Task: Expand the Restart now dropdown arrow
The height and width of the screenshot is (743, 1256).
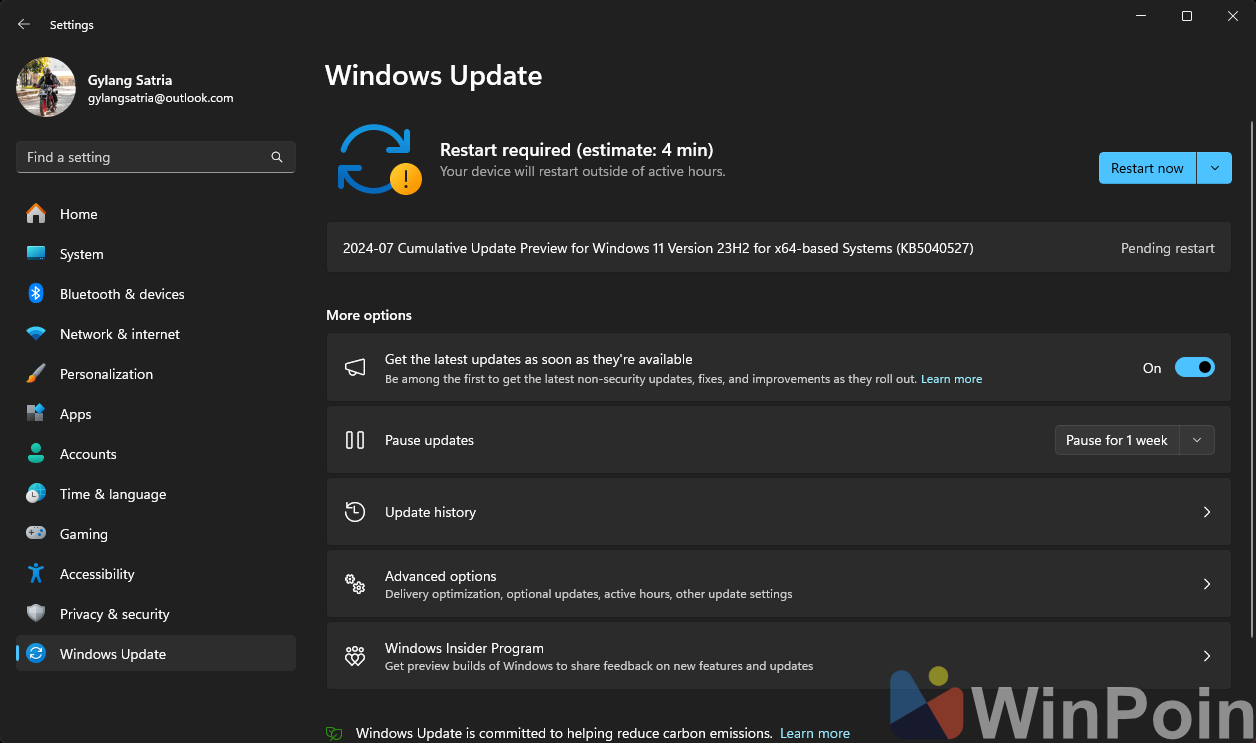Action: [1215, 168]
